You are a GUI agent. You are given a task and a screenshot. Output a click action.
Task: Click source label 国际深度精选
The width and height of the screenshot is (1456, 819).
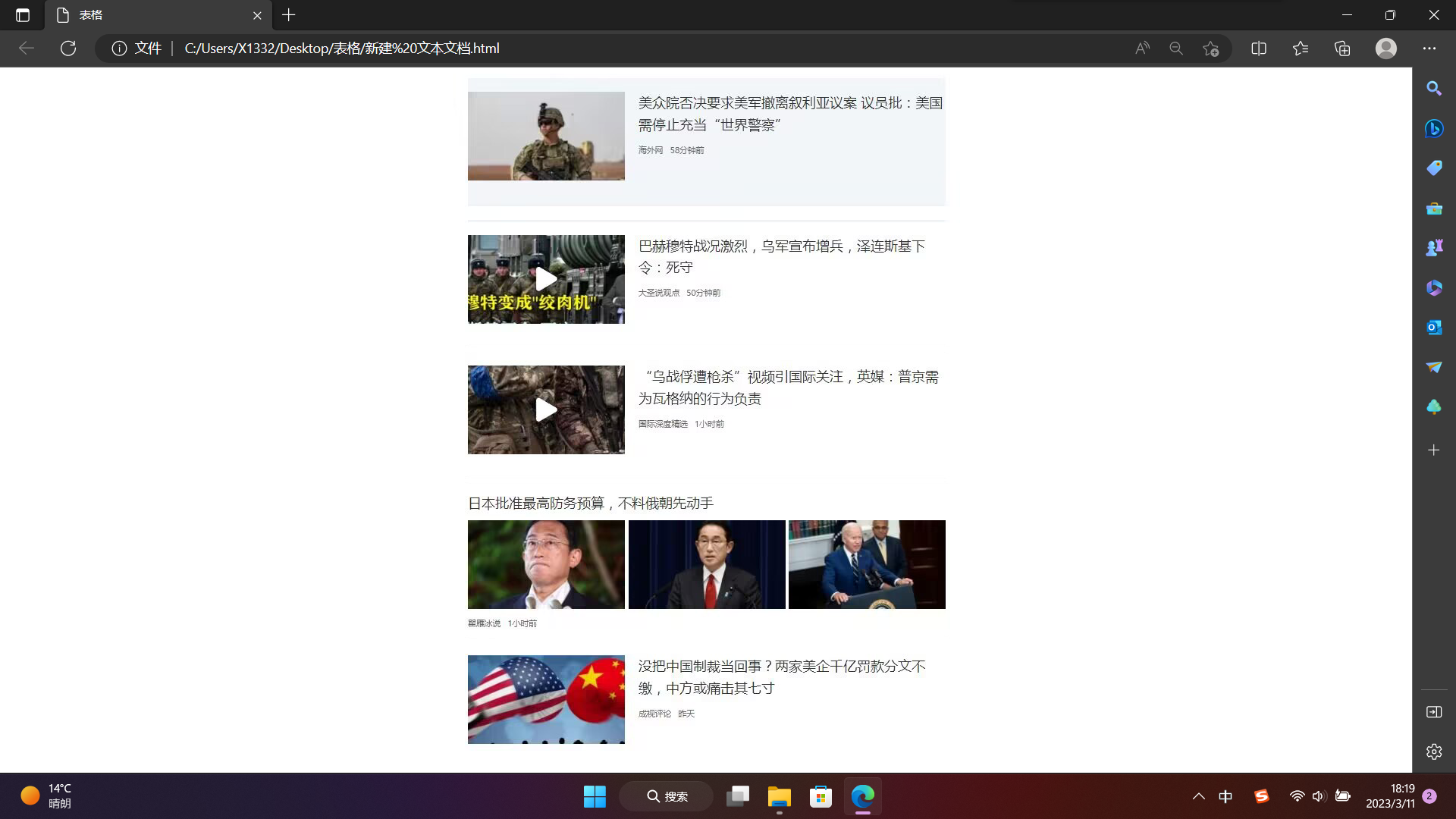click(663, 424)
